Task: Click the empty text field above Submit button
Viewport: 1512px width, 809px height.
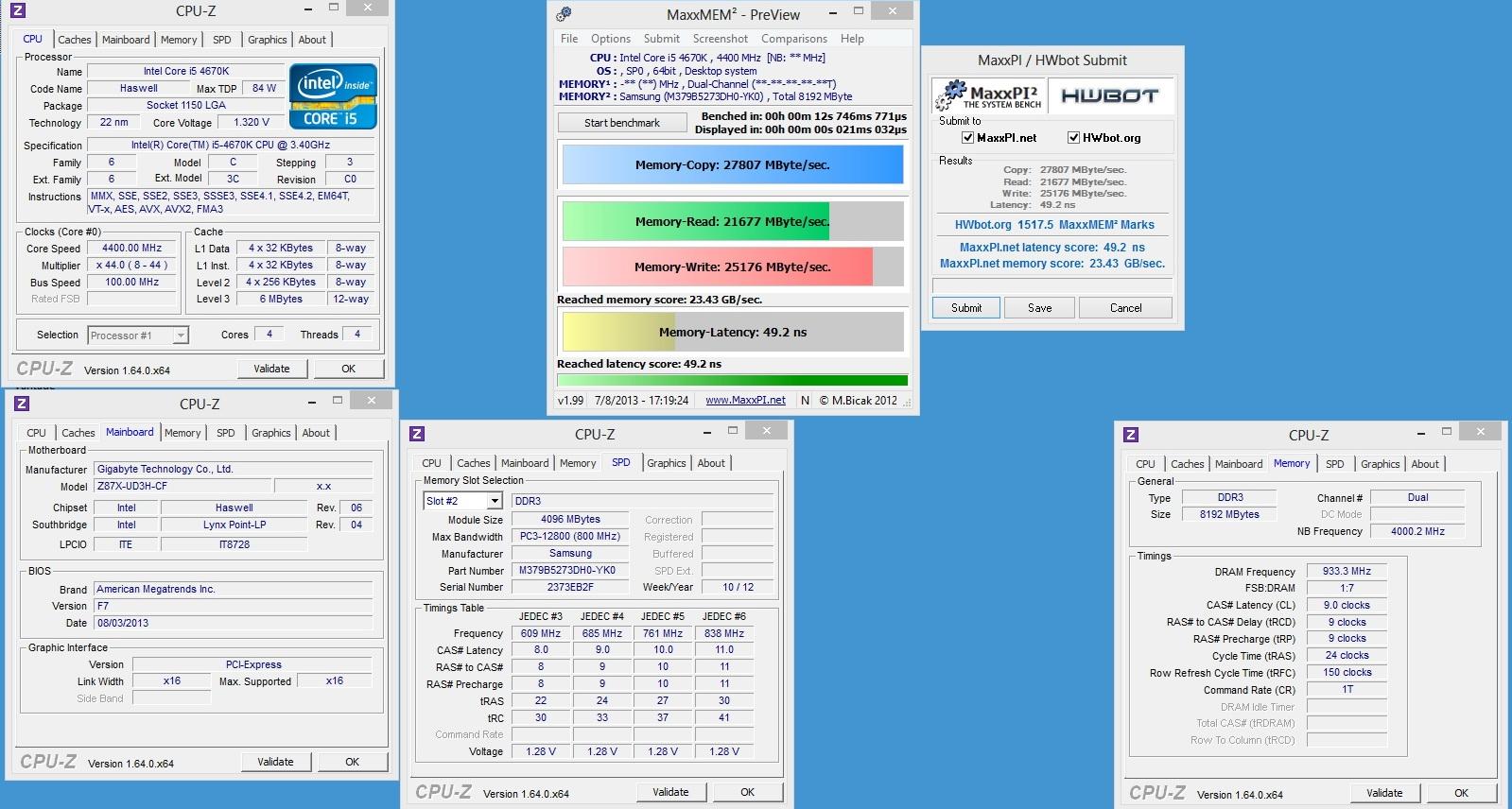Action: point(1052,284)
